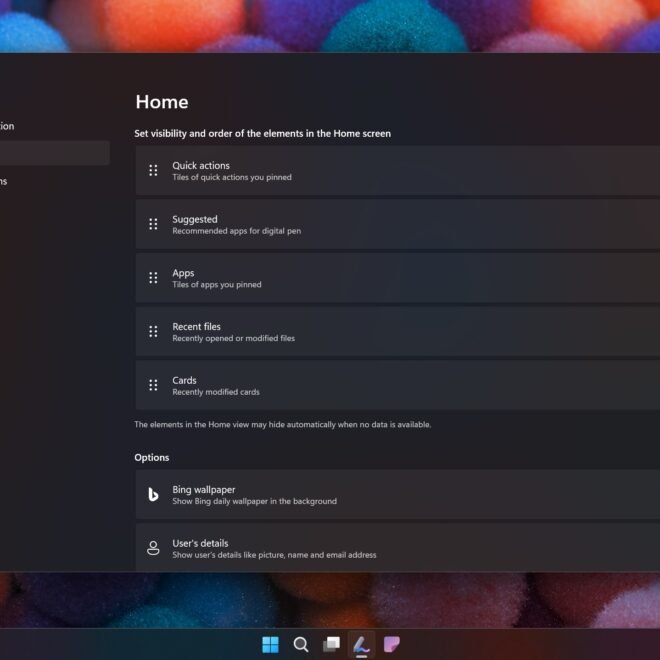Open taskbar Search magnifier
This screenshot has height=660, width=660.
(x=301, y=644)
